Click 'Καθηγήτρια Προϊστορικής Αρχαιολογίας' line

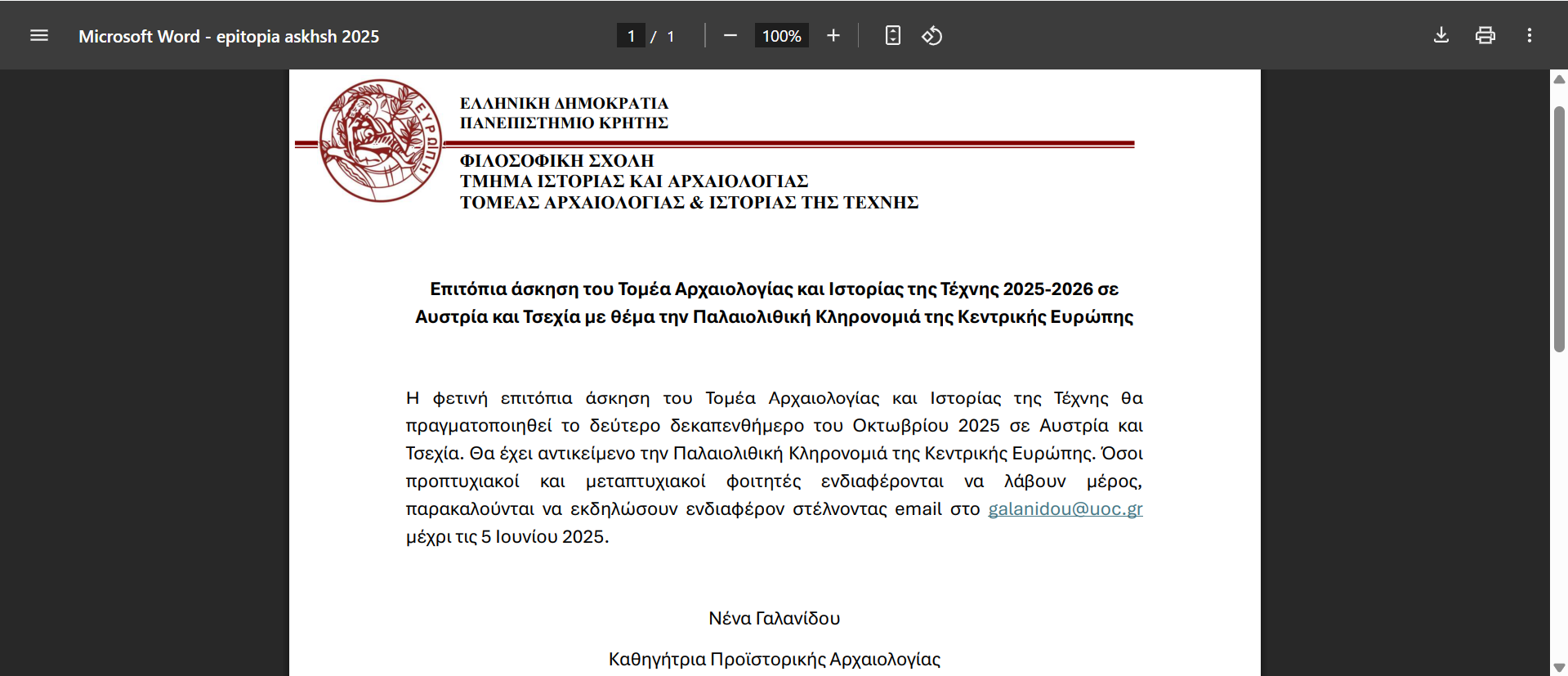[774, 659]
